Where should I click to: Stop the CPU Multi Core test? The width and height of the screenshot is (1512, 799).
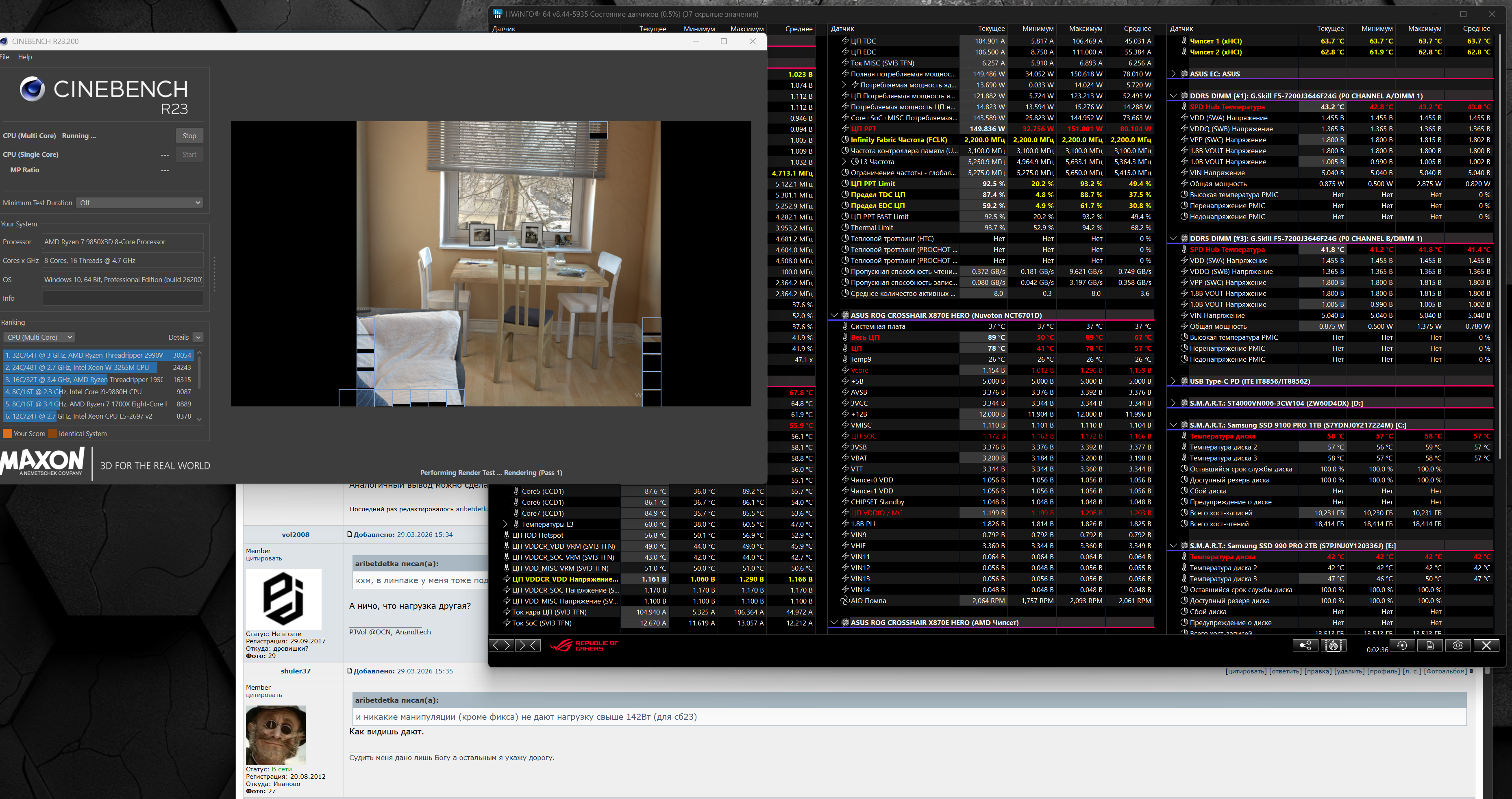(x=189, y=135)
